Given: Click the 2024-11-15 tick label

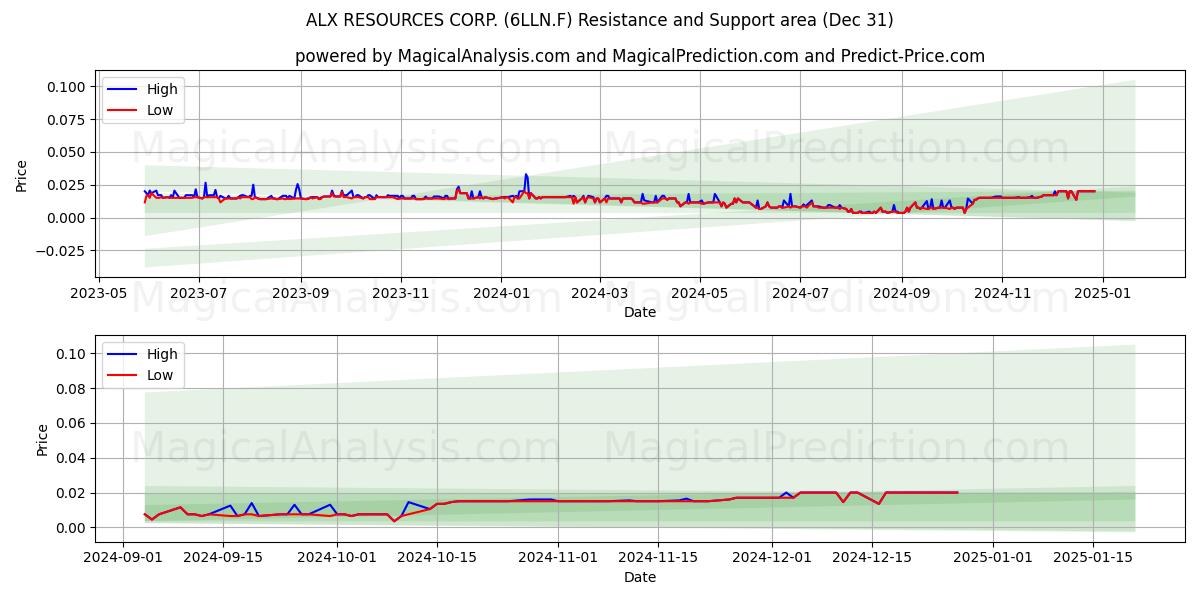Looking at the screenshot, I should [x=657, y=559].
